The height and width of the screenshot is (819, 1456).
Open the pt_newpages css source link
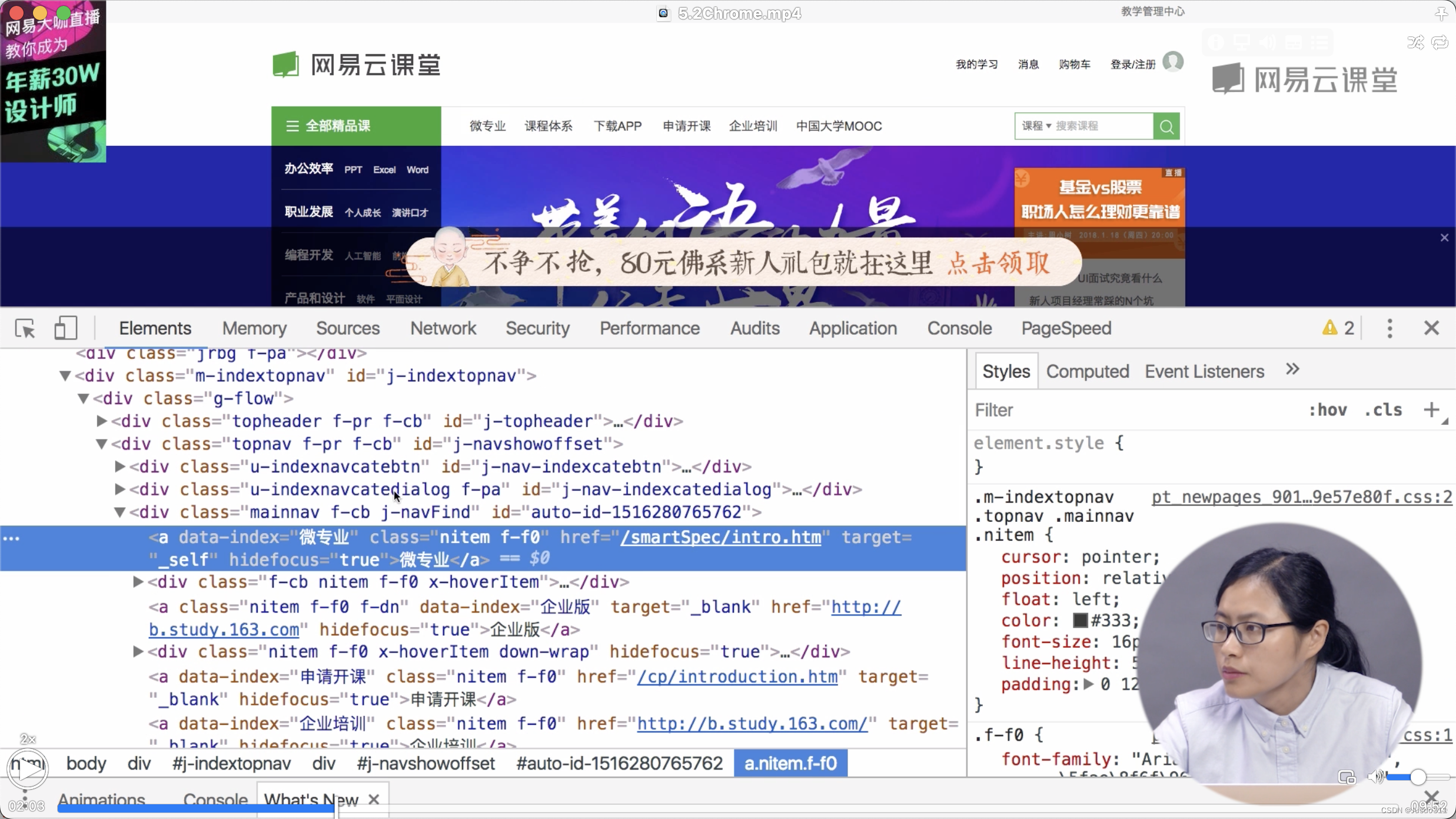pyautogui.click(x=1302, y=497)
